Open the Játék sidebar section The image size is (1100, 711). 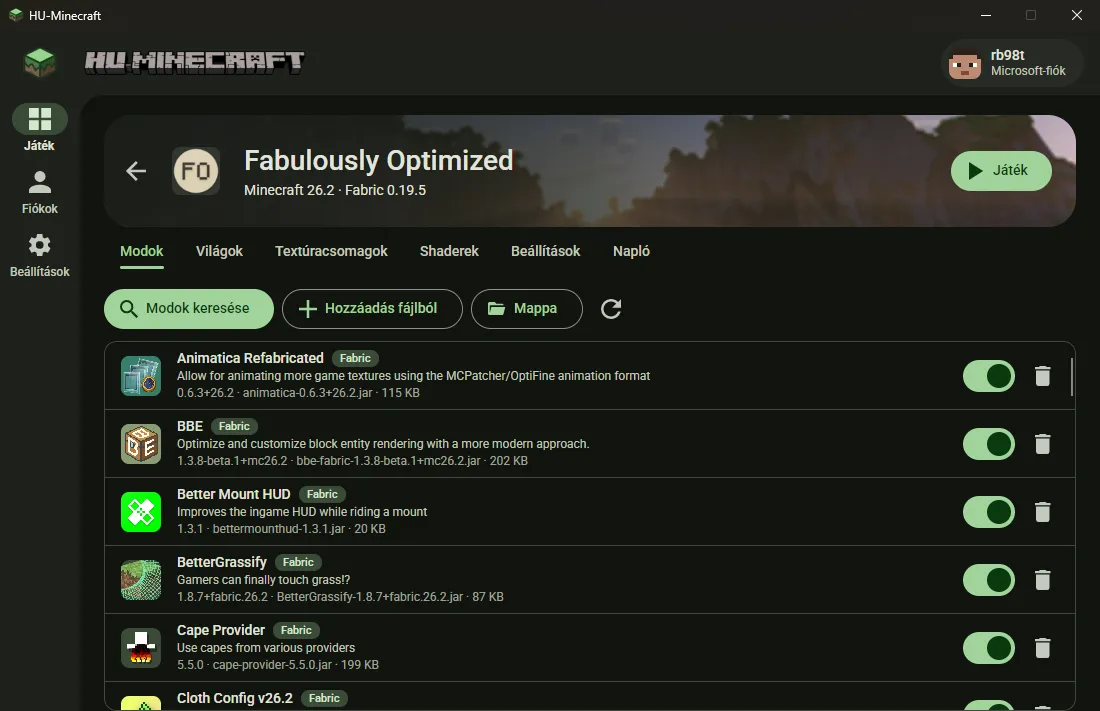pyautogui.click(x=39, y=128)
